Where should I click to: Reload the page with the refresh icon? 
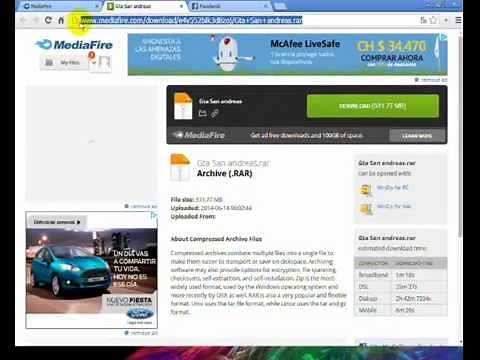tap(48, 20)
